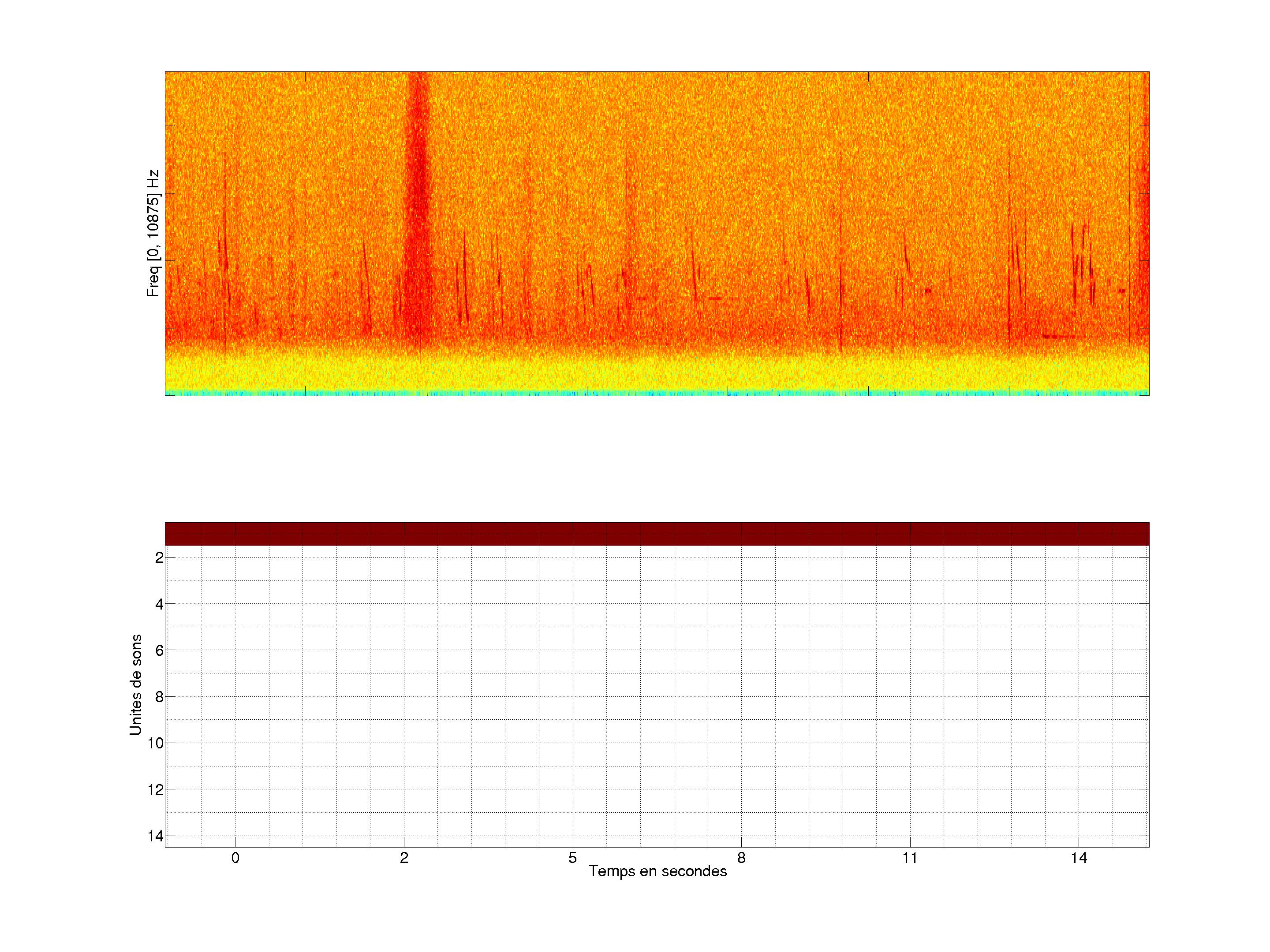Click the 'Temps en secondes' axis label

(x=657, y=871)
